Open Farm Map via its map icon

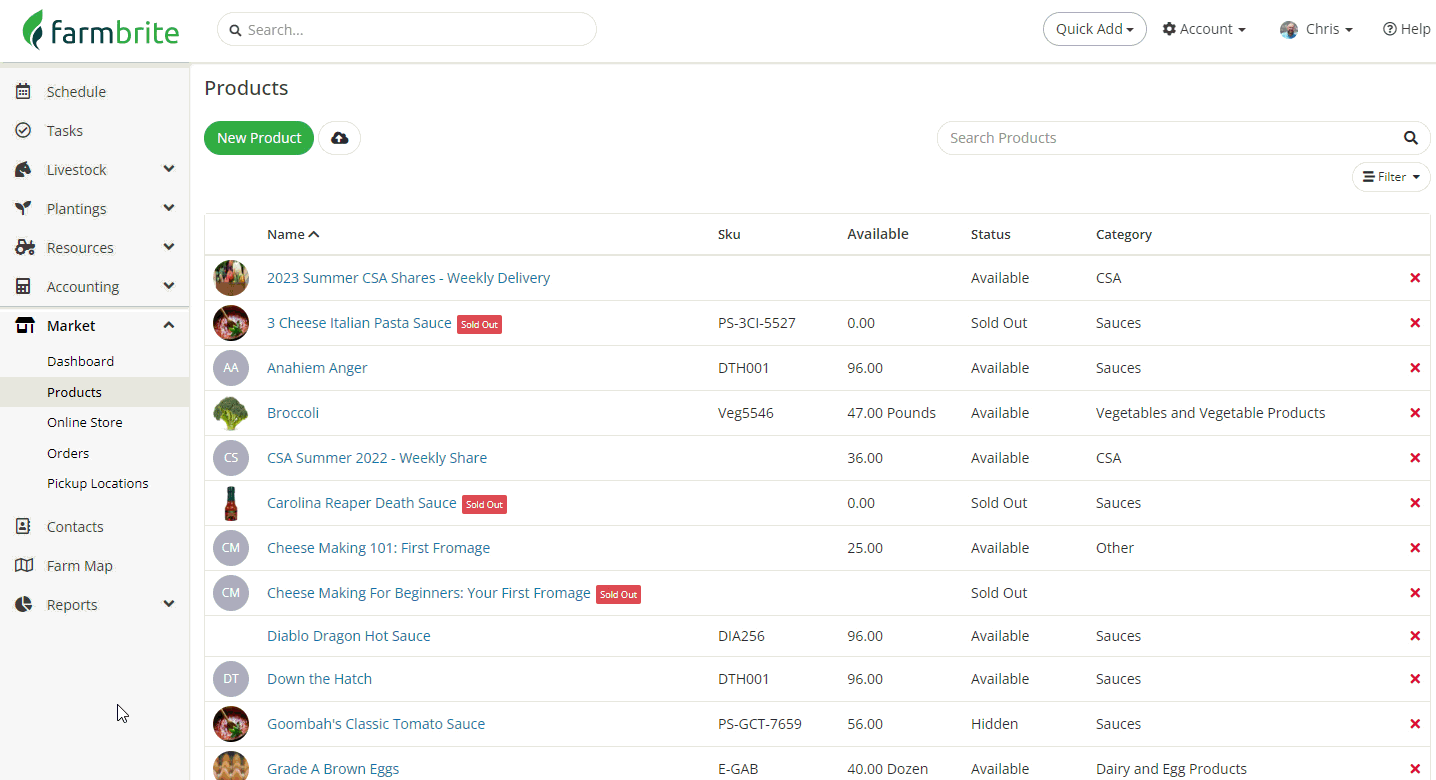[24, 565]
